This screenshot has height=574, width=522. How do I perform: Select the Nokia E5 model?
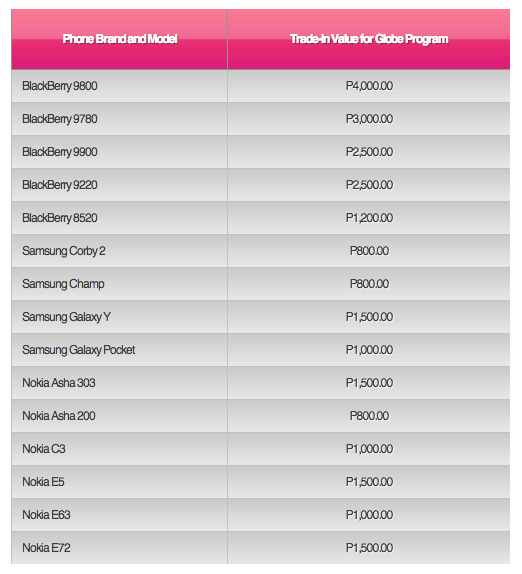click(43, 482)
